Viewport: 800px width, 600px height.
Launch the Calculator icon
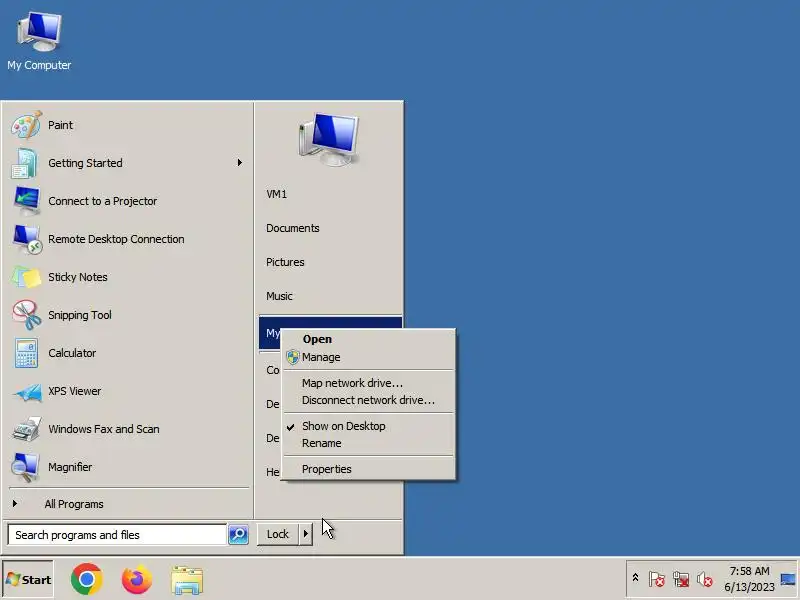pyautogui.click(x=26, y=353)
